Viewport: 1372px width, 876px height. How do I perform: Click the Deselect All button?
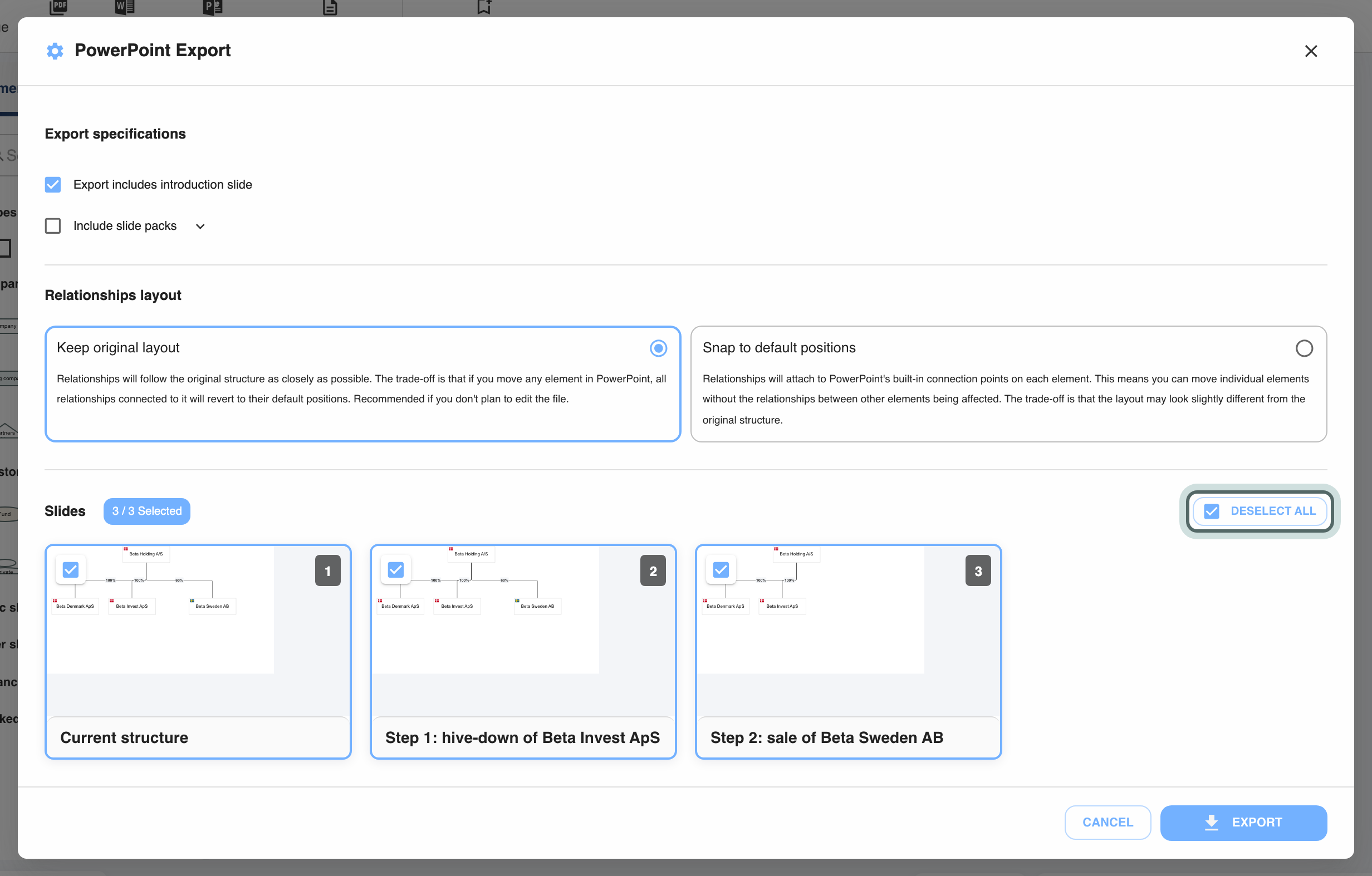(1260, 511)
